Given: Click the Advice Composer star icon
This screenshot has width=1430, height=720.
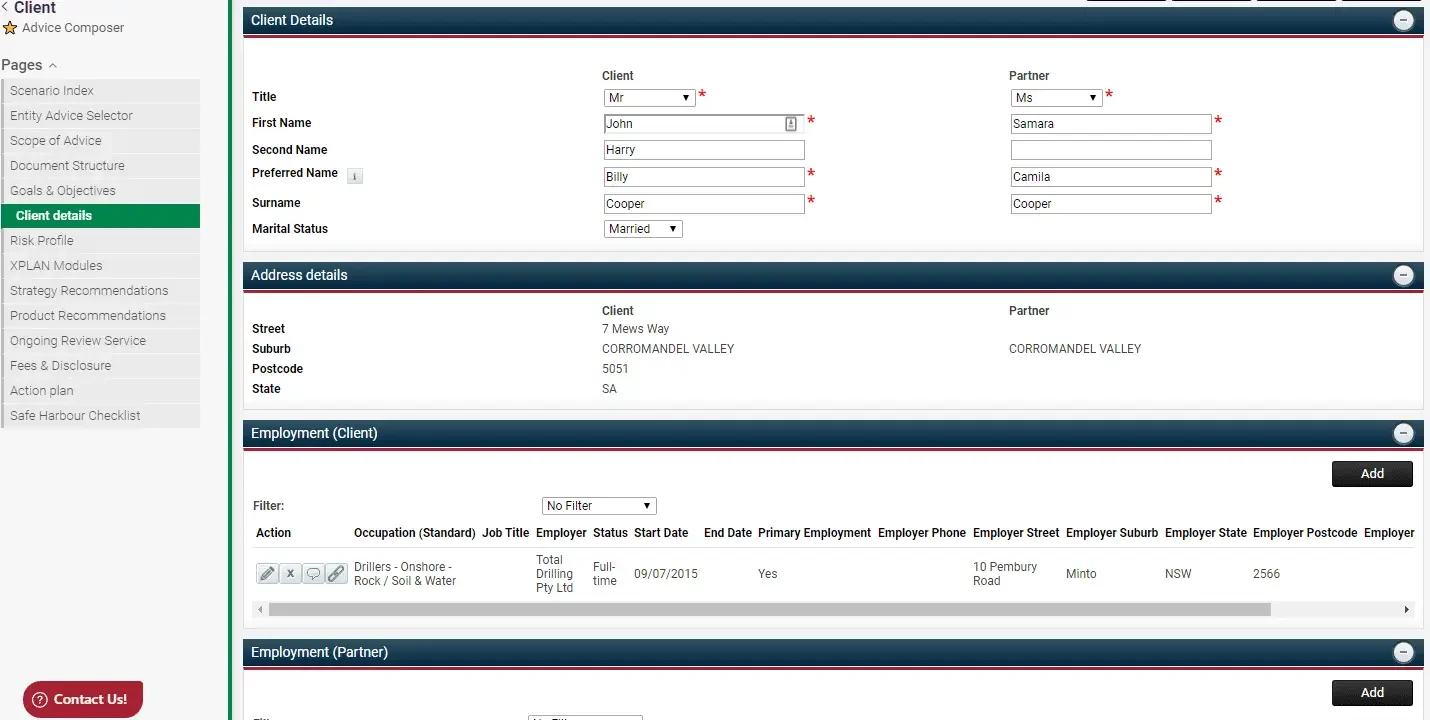Looking at the screenshot, I should click(x=10, y=28).
